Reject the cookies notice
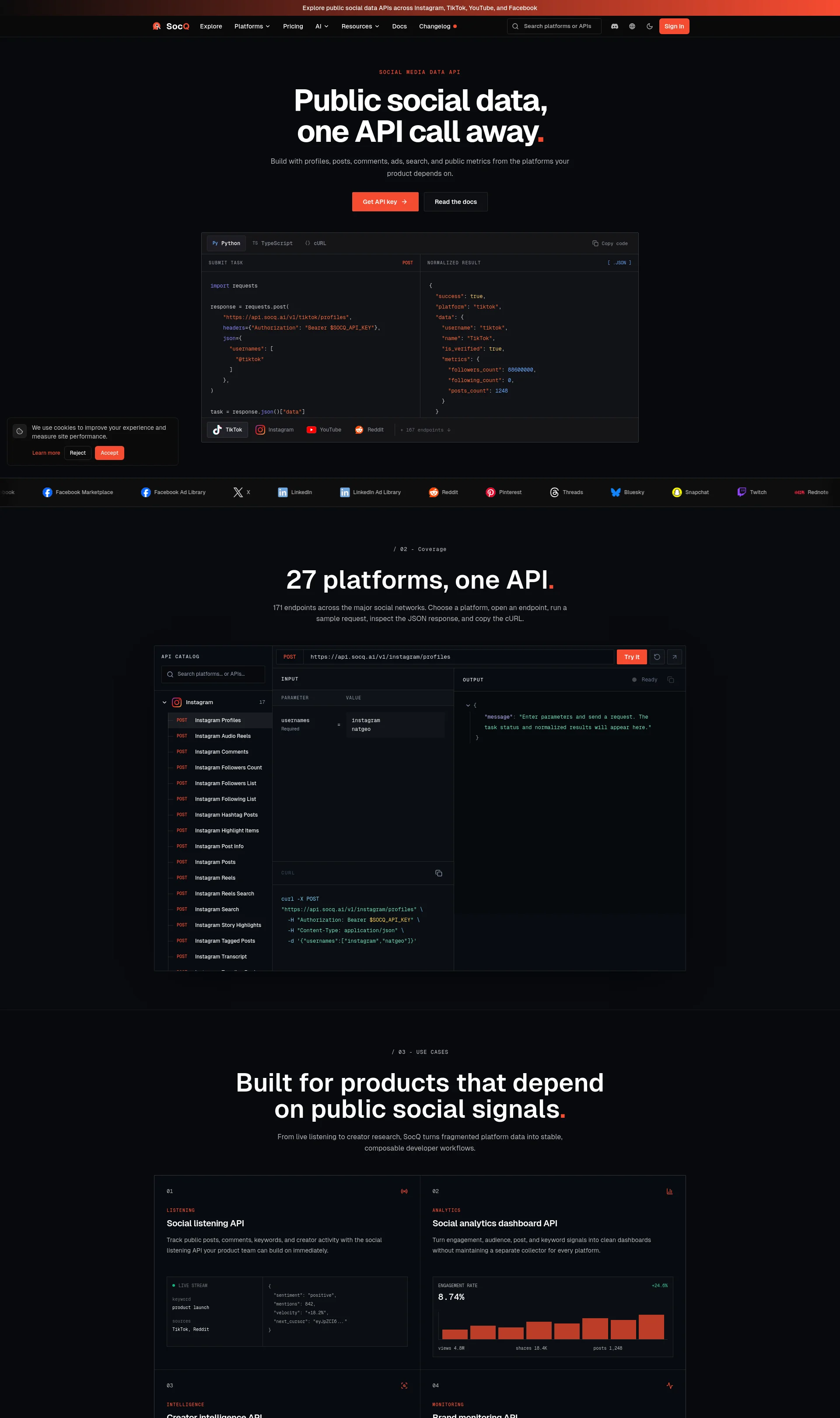 tap(77, 453)
